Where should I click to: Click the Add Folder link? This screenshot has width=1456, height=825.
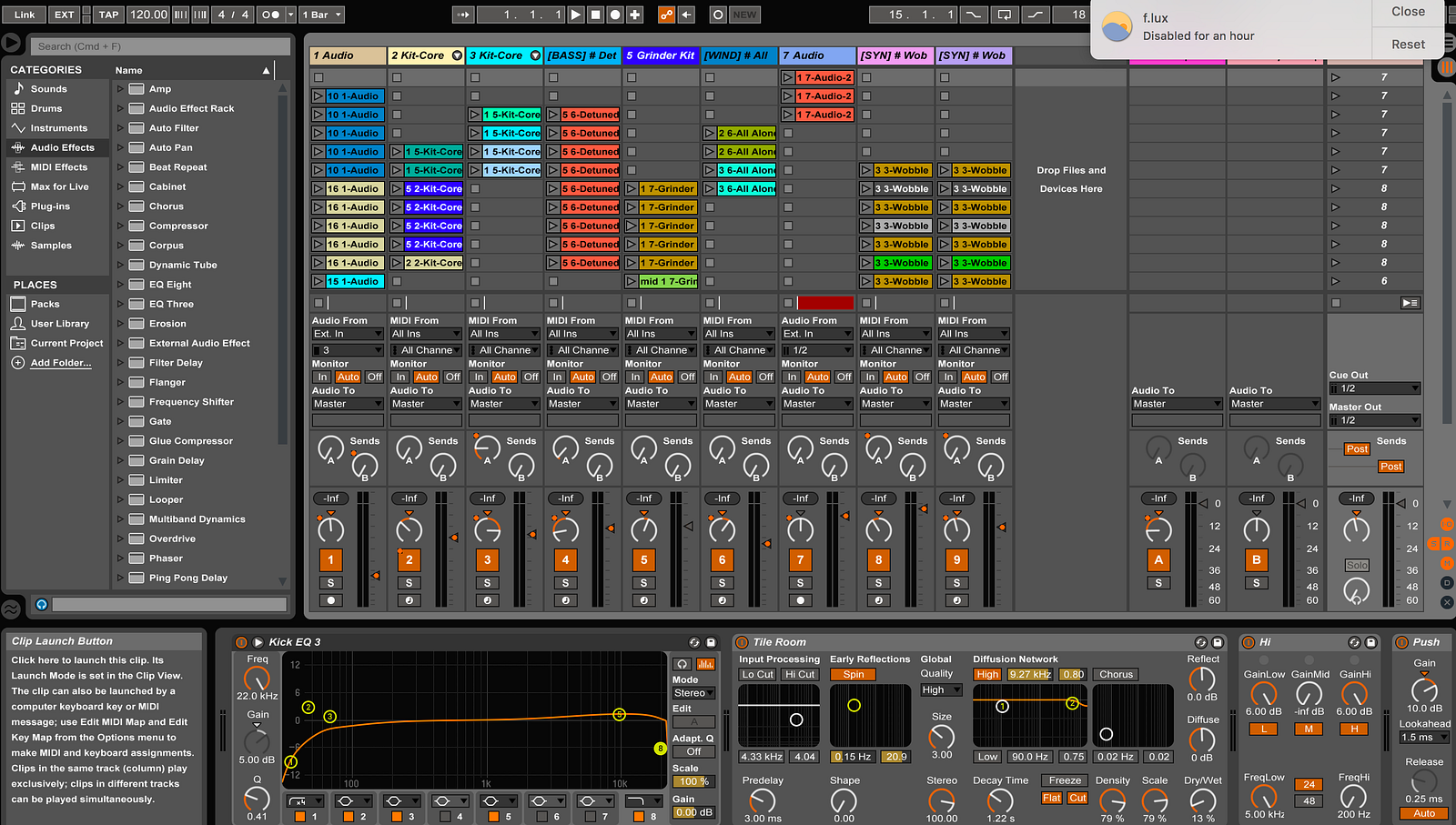coord(61,363)
